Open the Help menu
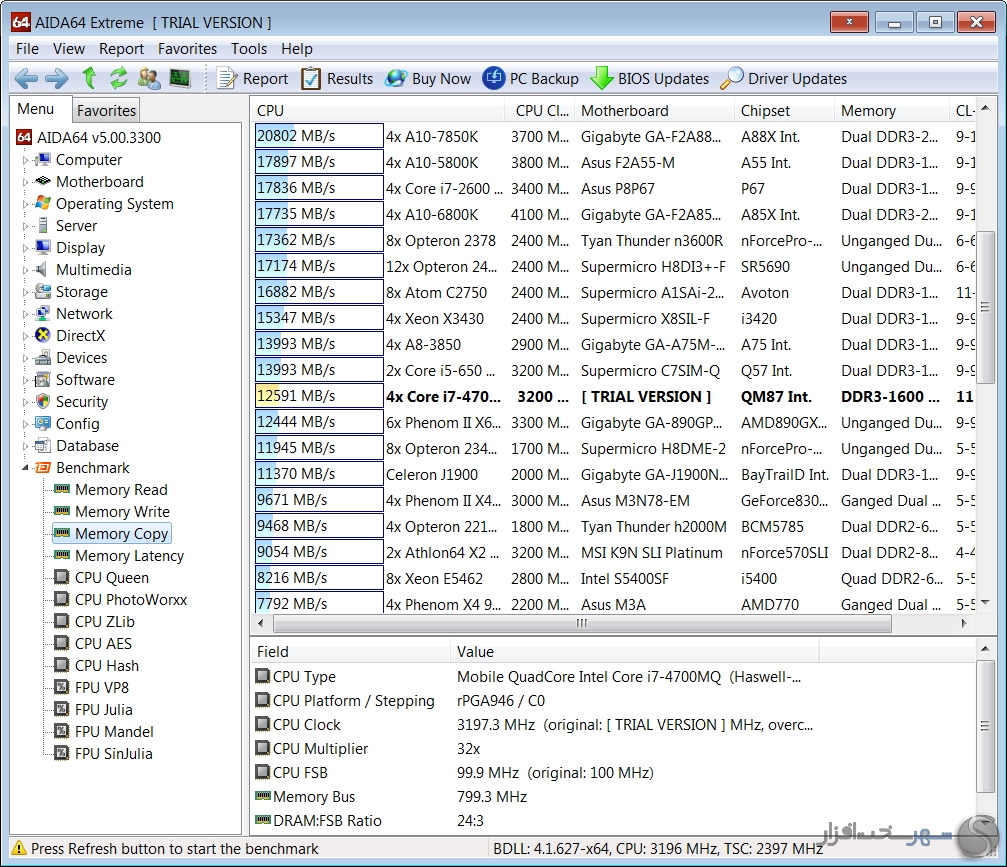This screenshot has height=867, width=1007. (297, 49)
